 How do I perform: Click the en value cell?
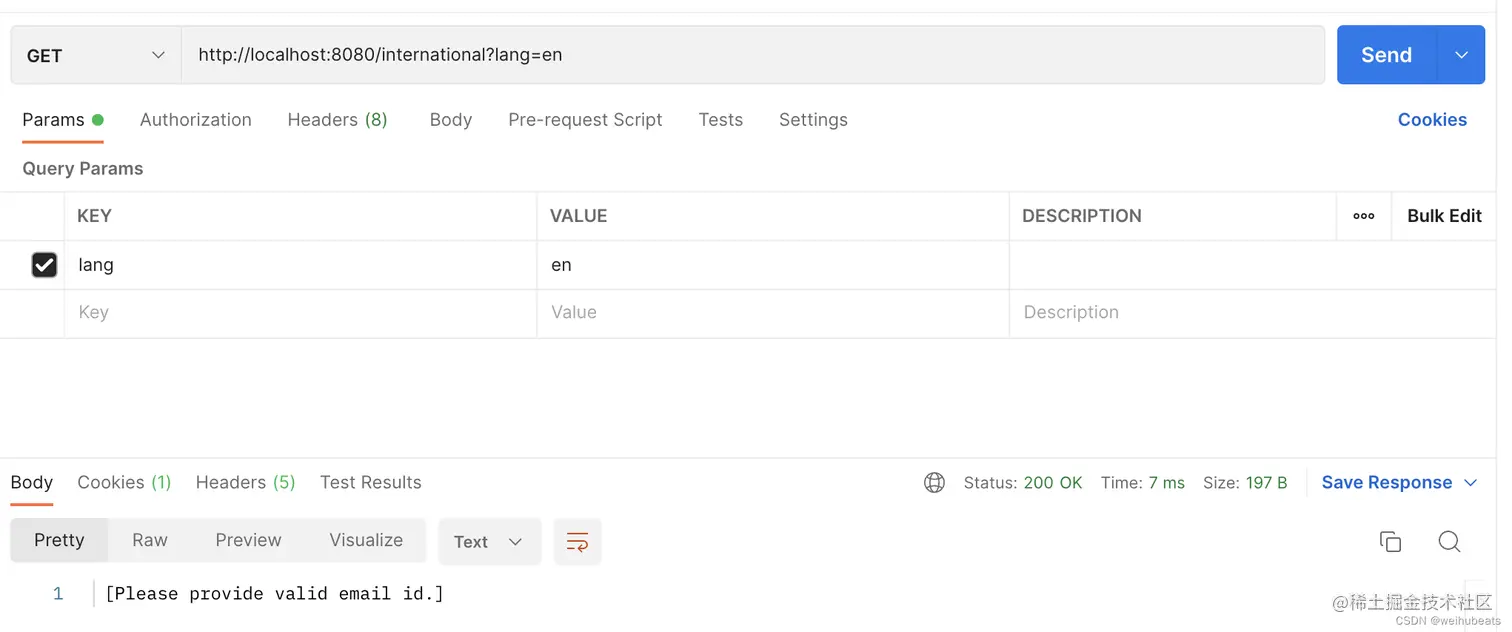click(x=773, y=265)
